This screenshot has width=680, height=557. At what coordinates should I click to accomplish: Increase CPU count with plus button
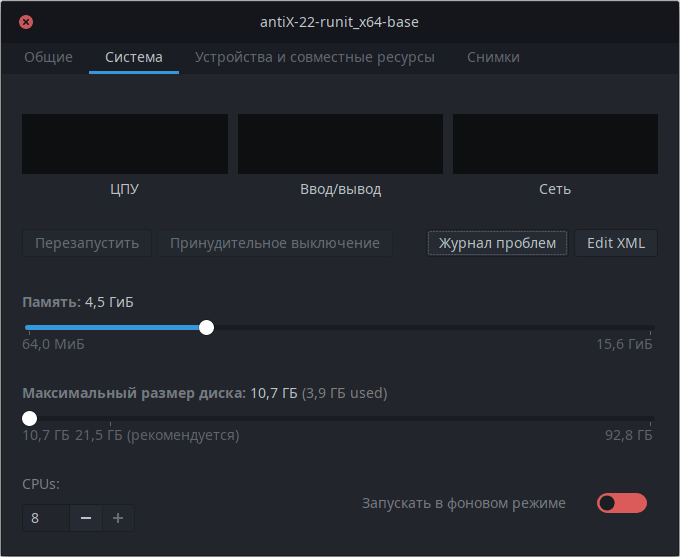pyautogui.click(x=117, y=518)
